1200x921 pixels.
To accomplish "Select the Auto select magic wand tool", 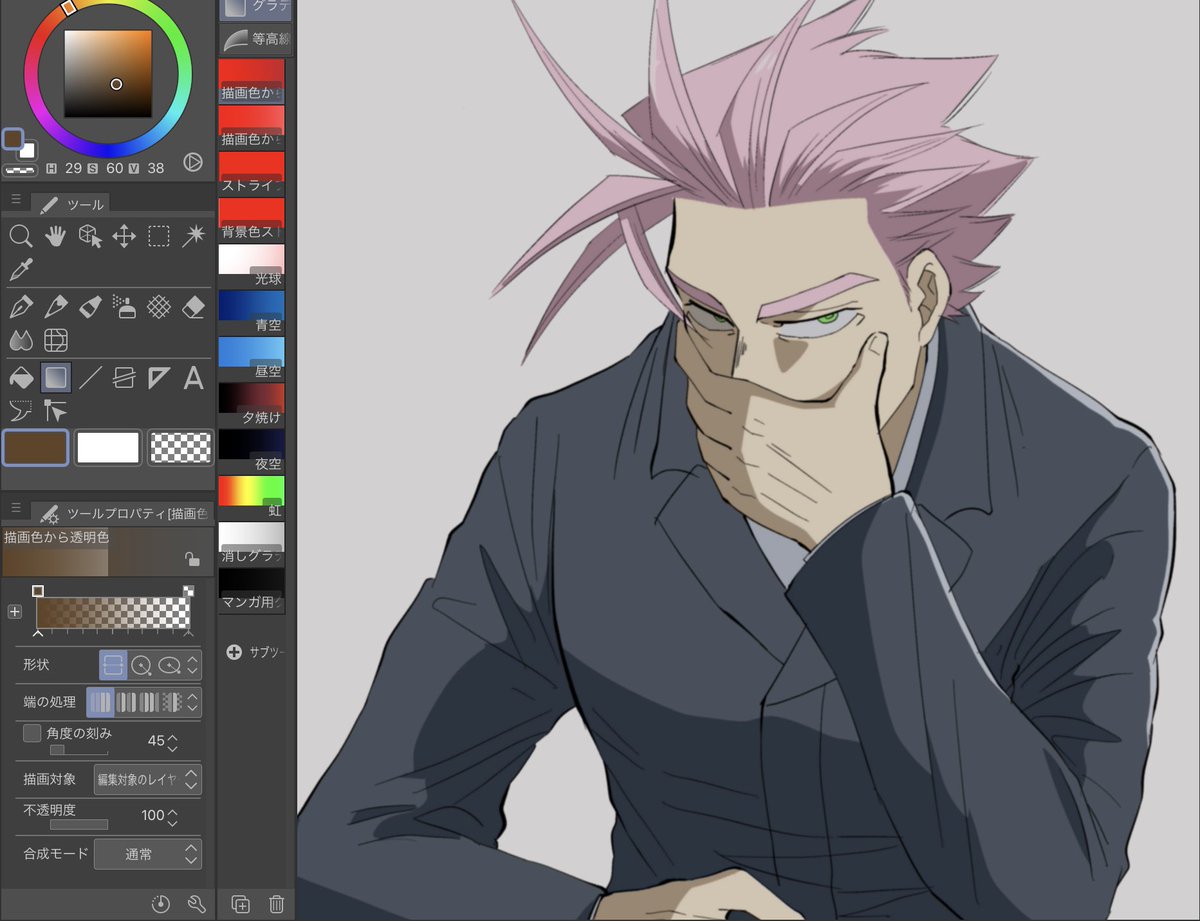I will click(x=193, y=236).
